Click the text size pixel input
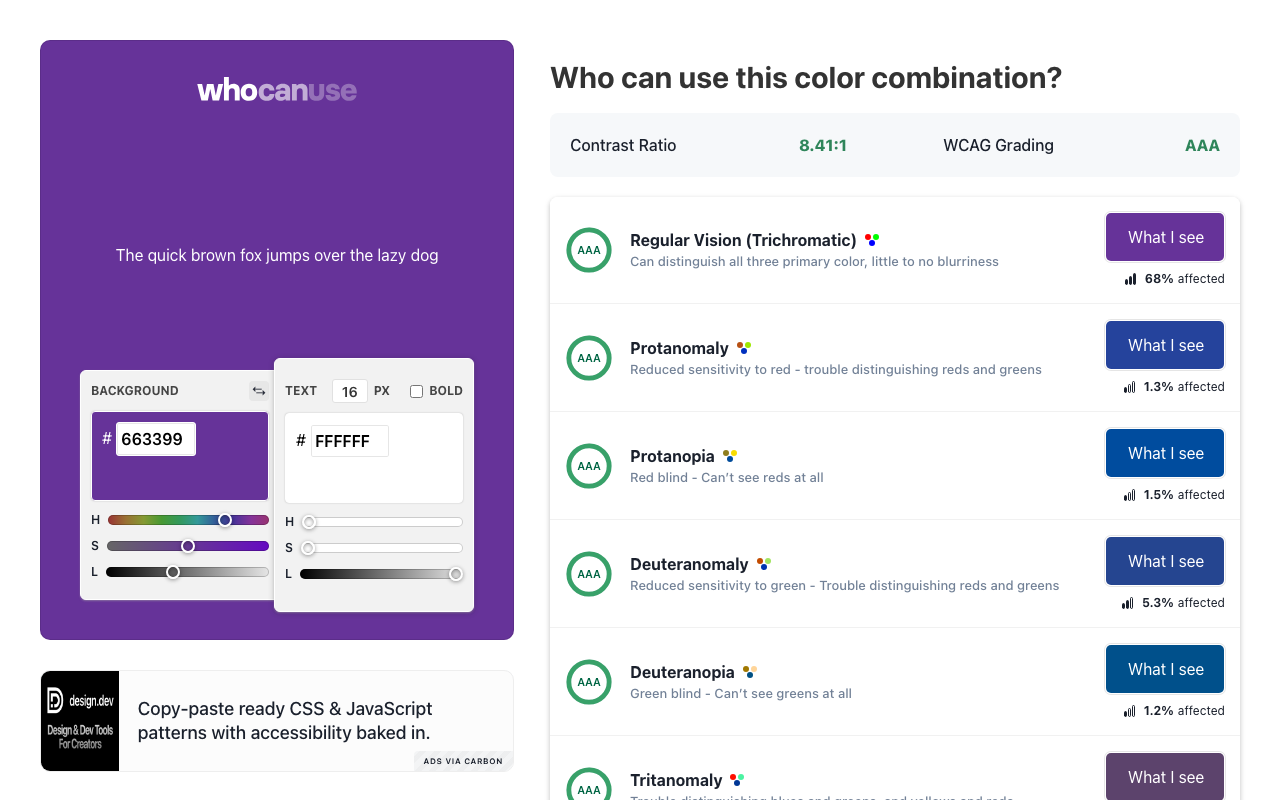This screenshot has width=1280, height=800. [350, 391]
